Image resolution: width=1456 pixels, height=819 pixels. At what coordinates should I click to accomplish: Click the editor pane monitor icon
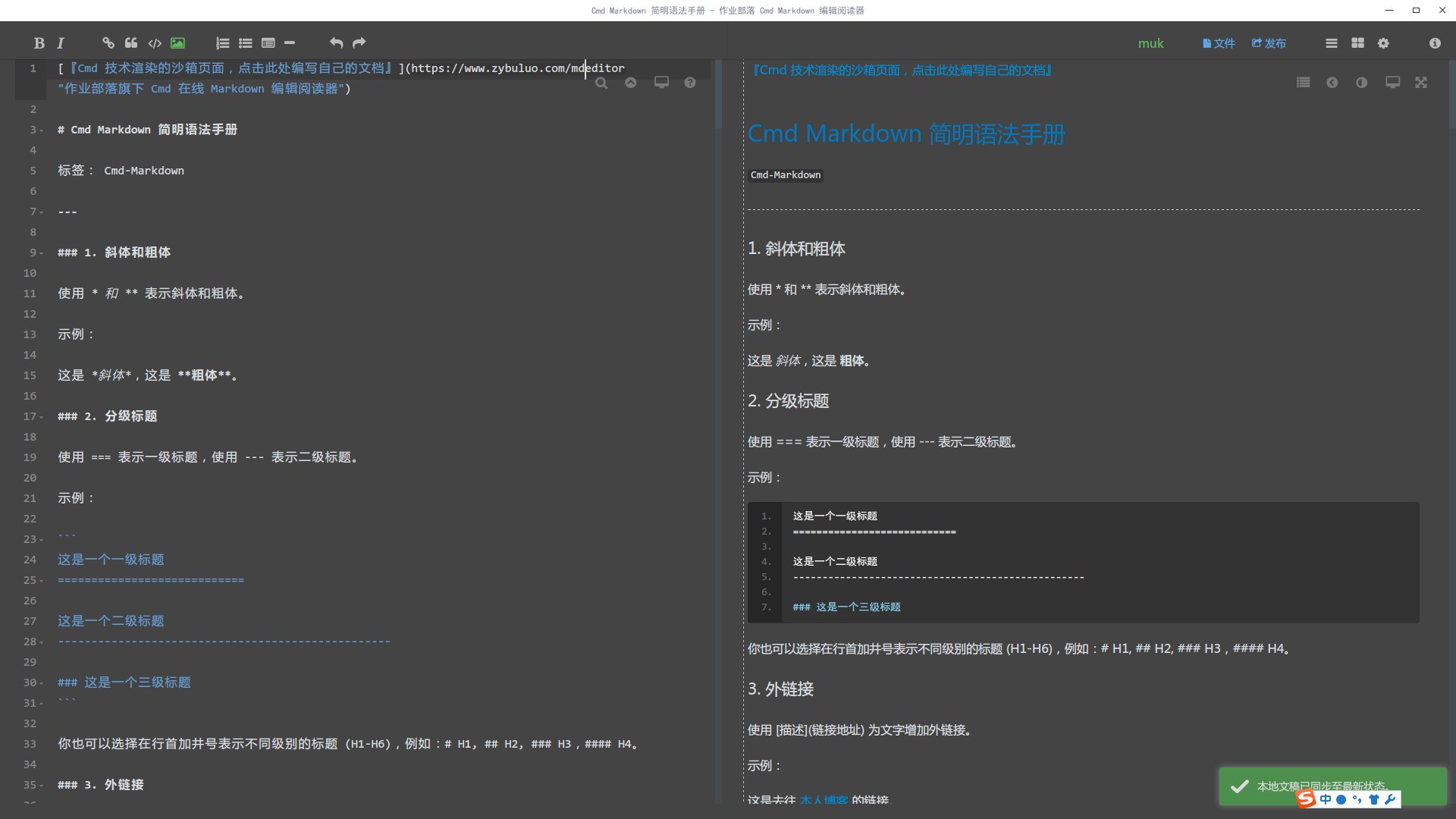tap(661, 83)
